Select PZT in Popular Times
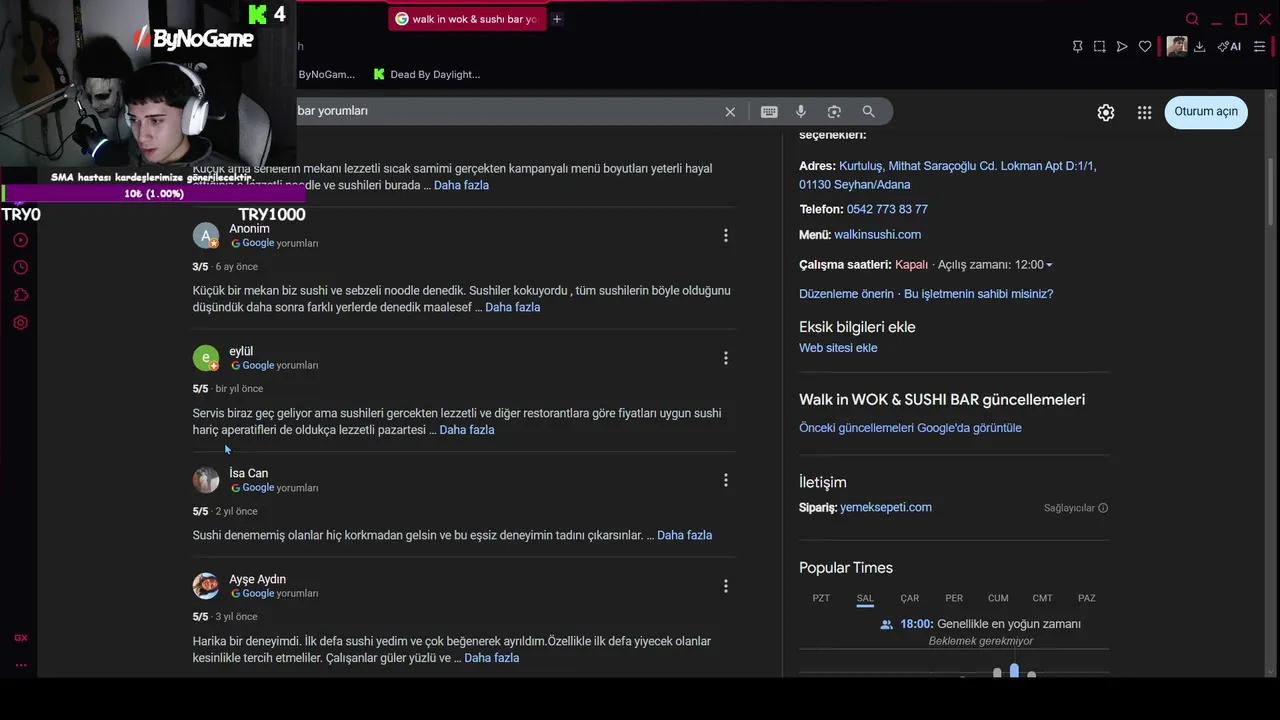The image size is (1280, 720). click(x=821, y=598)
